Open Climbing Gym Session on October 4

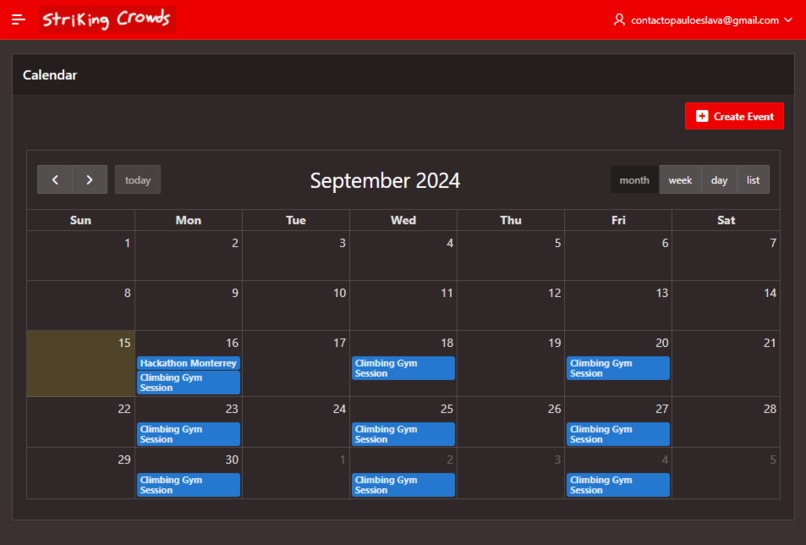pos(618,485)
